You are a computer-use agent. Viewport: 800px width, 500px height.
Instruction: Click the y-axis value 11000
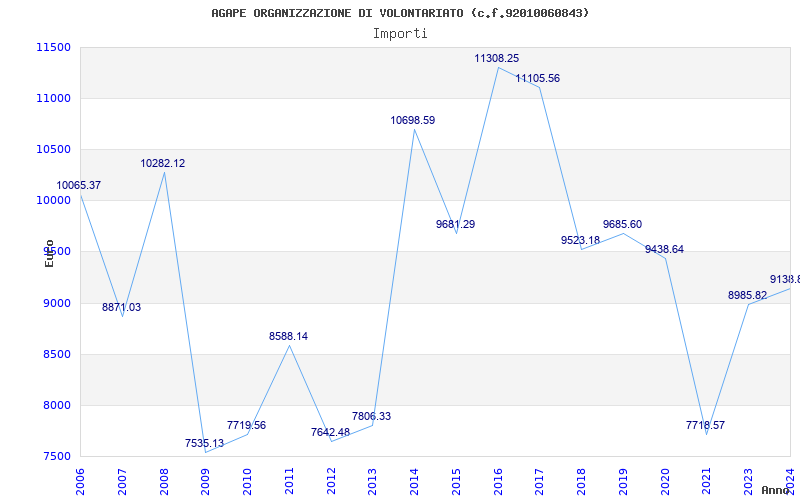pyautogui.click(x=54, y=98)
